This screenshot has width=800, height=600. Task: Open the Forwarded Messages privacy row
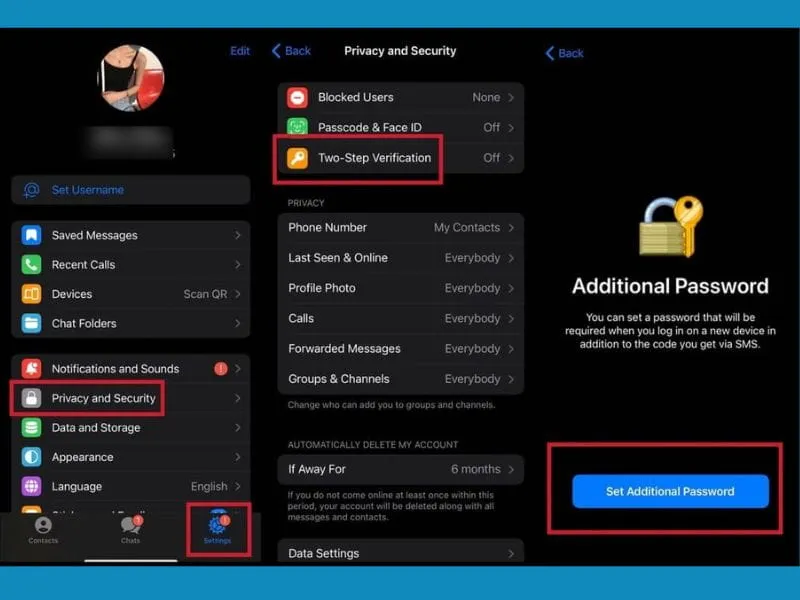click(401, 348)
